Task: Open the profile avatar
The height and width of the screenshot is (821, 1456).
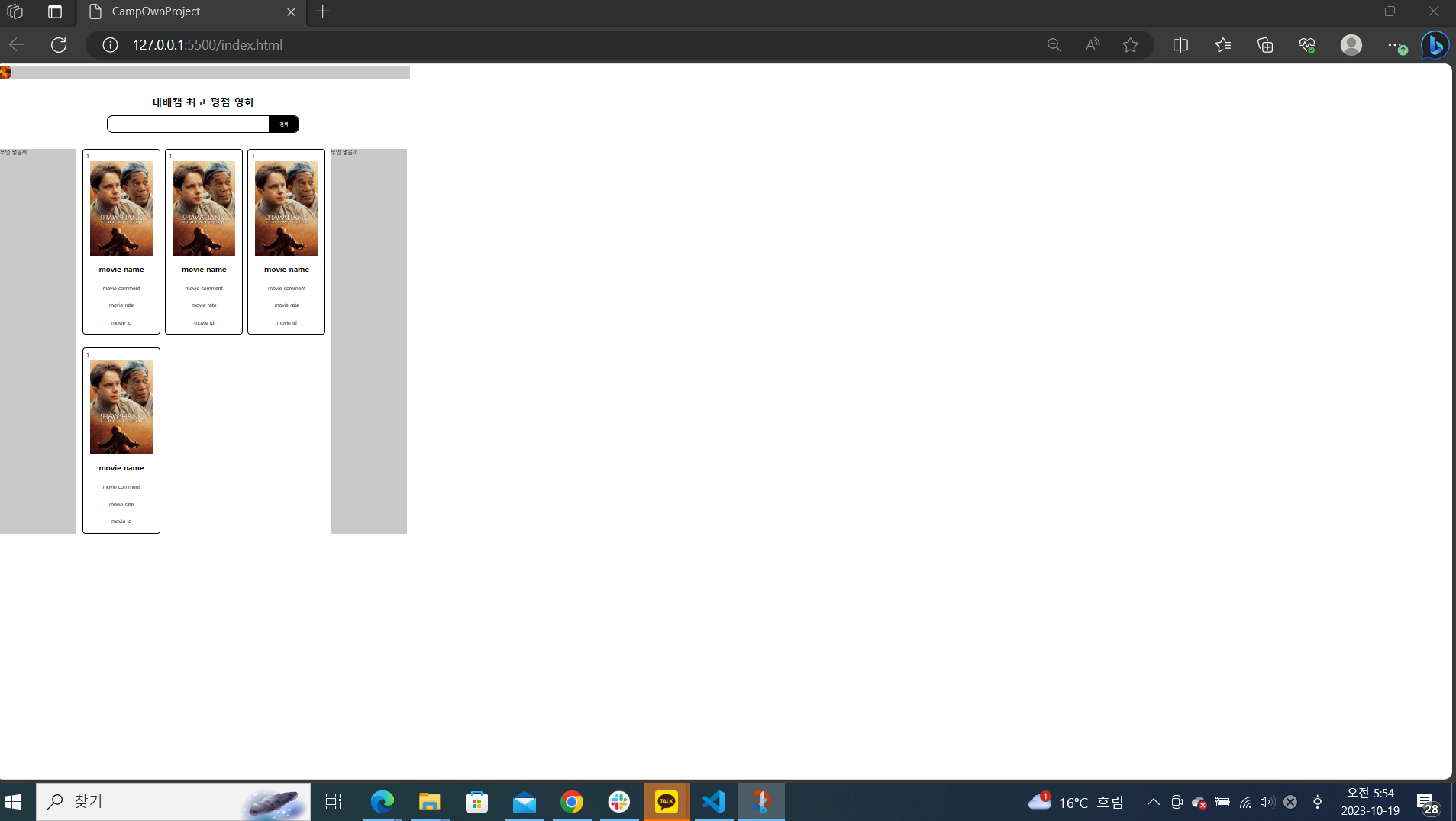Action: [1351, 45]
